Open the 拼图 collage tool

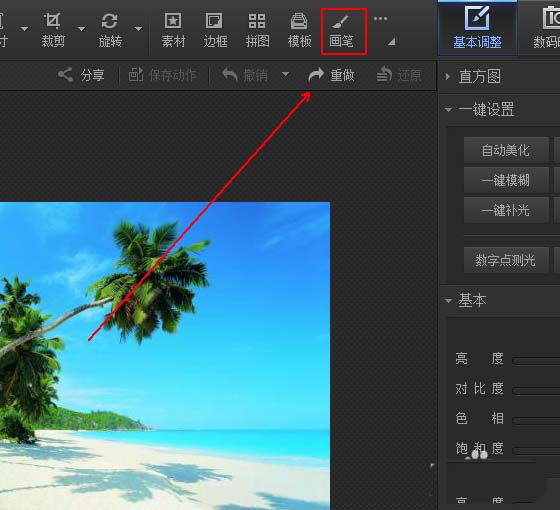pyautogui.click(x=257, y=30)
